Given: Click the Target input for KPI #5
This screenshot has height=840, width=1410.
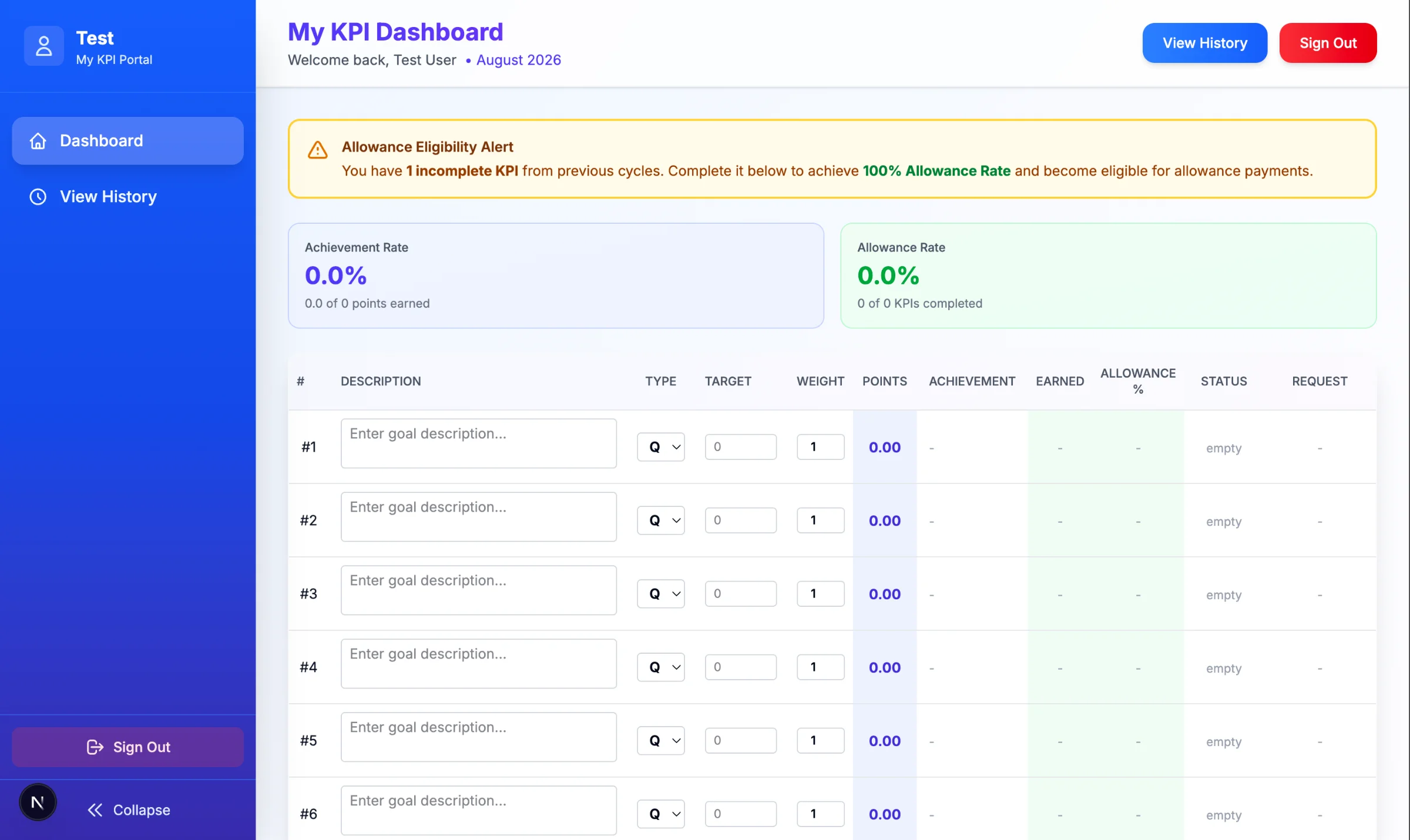Looking at the screenshot, I should (x=741, y=741).
